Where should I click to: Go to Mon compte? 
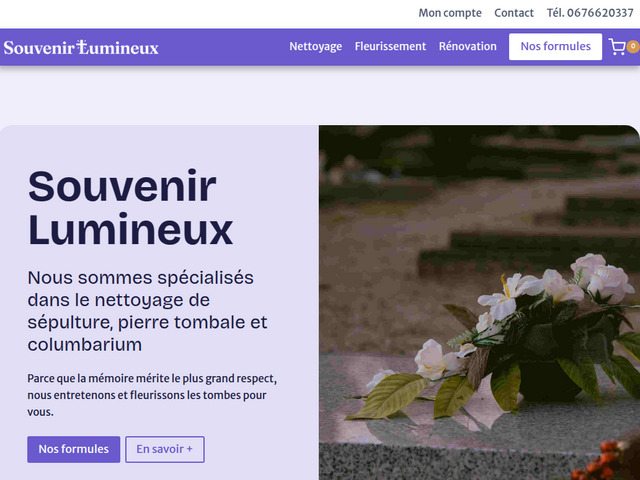click(x=450, y=13)
